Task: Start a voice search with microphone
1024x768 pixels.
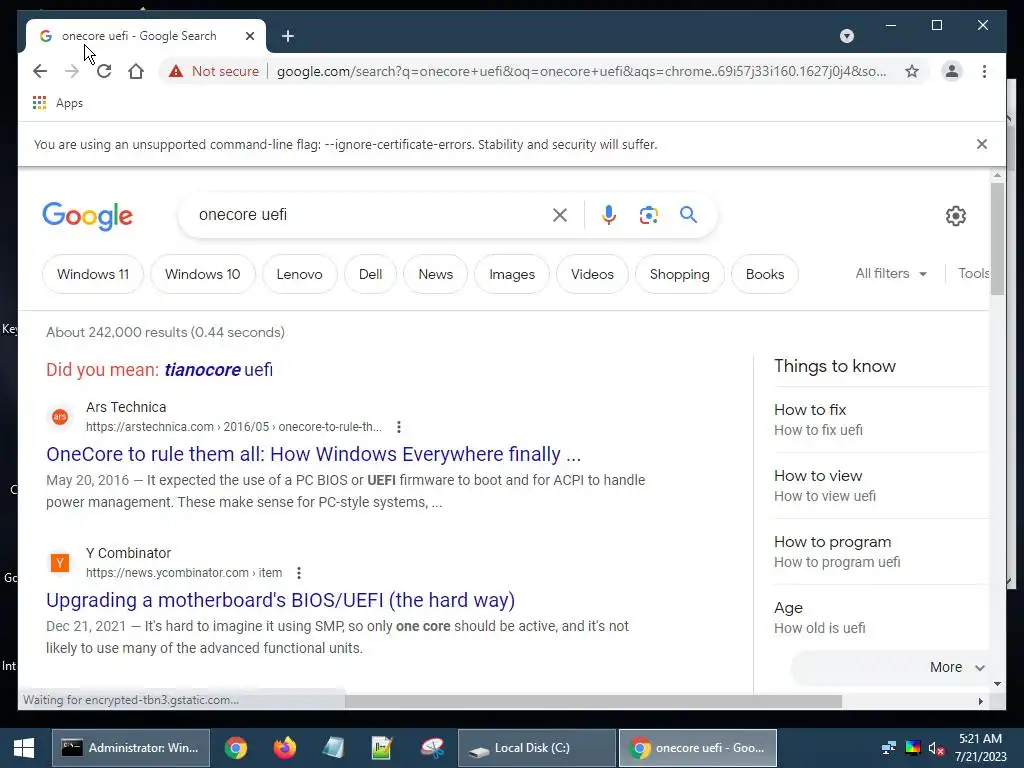Action: click(x=609, y=215)
